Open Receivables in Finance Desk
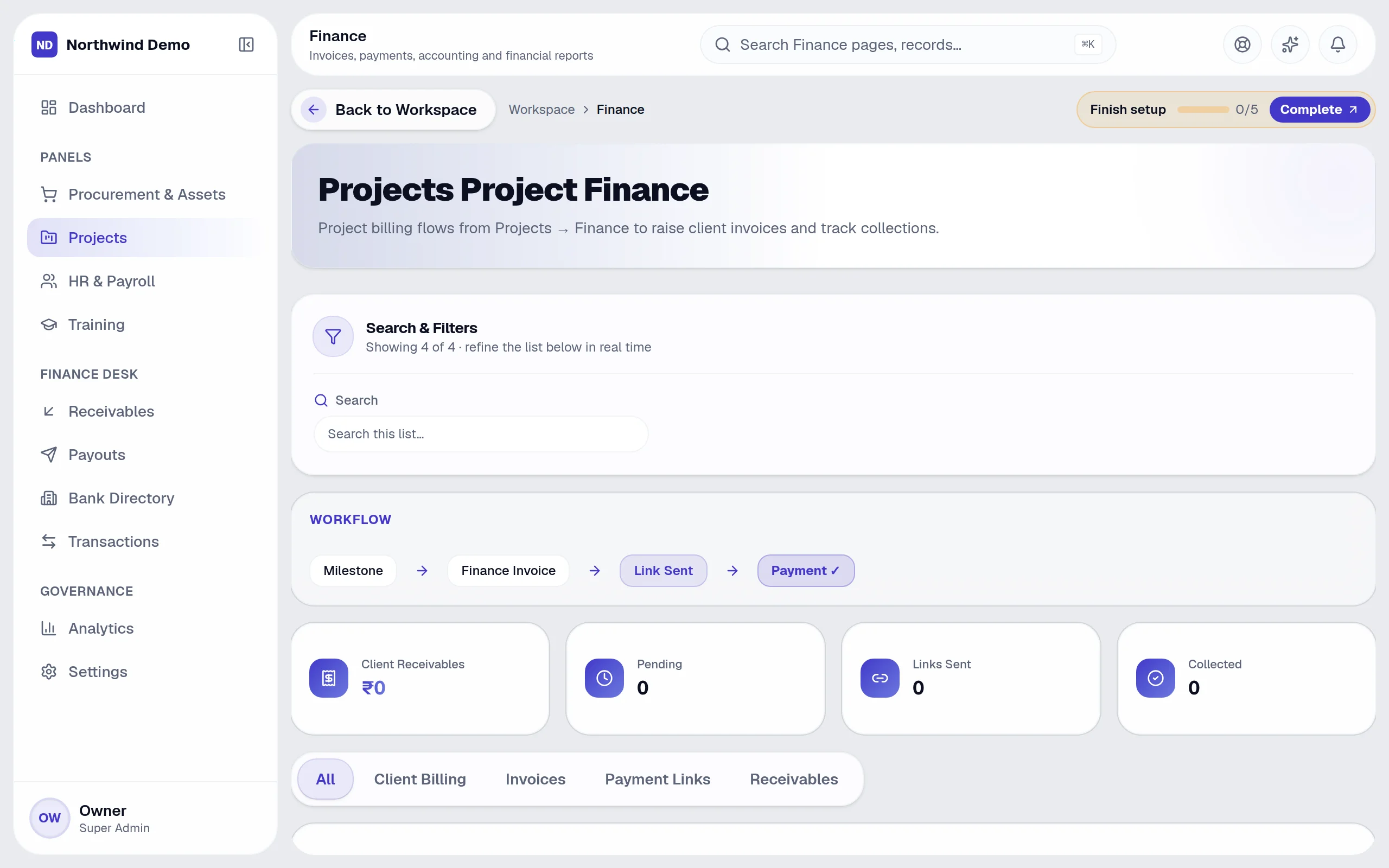Image resolution: width=1389 pixels, height=868 pixels. tap(144, 411)
